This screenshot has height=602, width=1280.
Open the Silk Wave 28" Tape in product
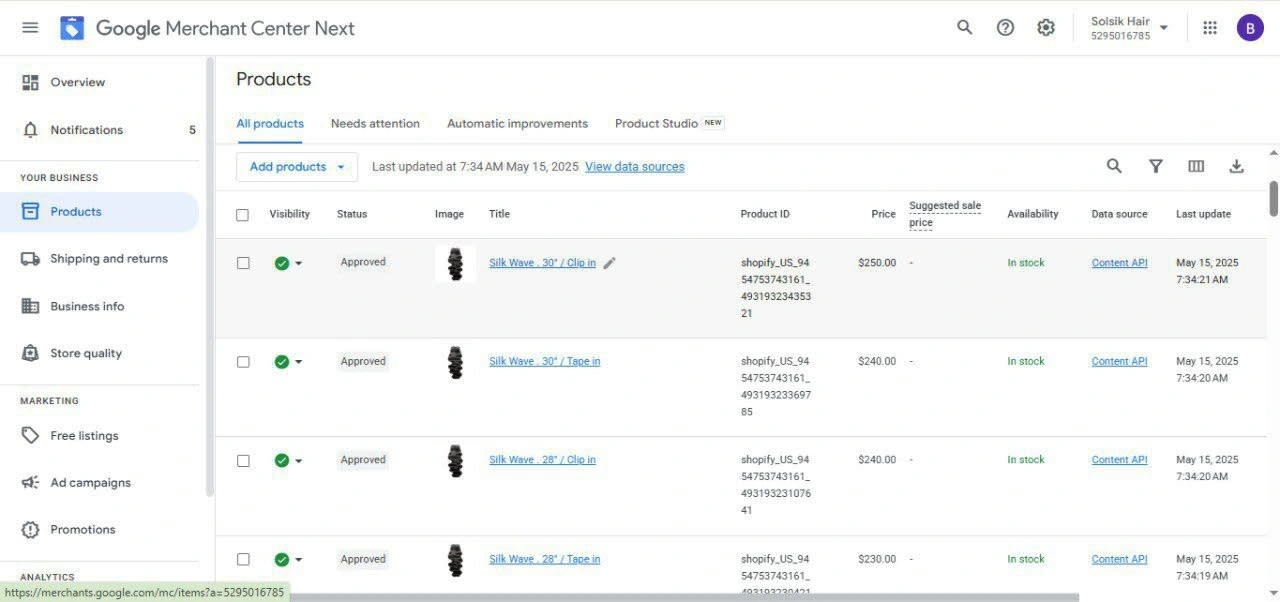click(545, 560)
